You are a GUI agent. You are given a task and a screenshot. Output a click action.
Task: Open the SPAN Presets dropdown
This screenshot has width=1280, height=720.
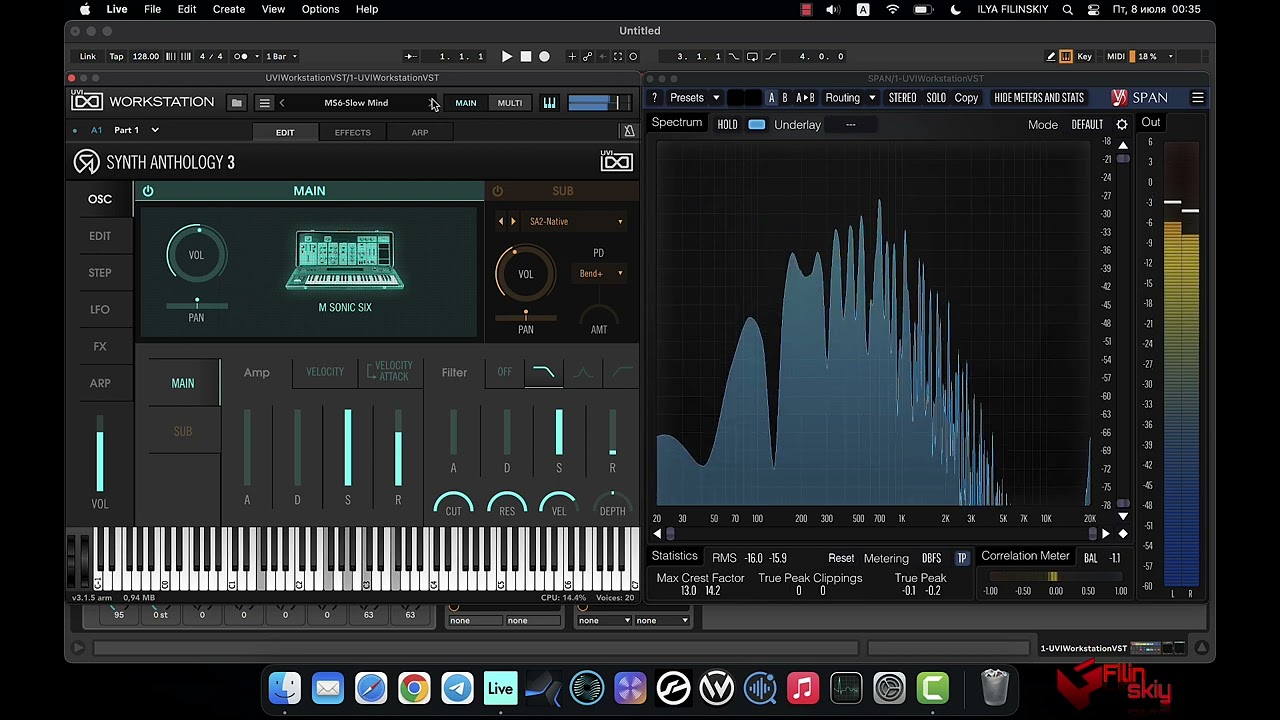[694, 98]
